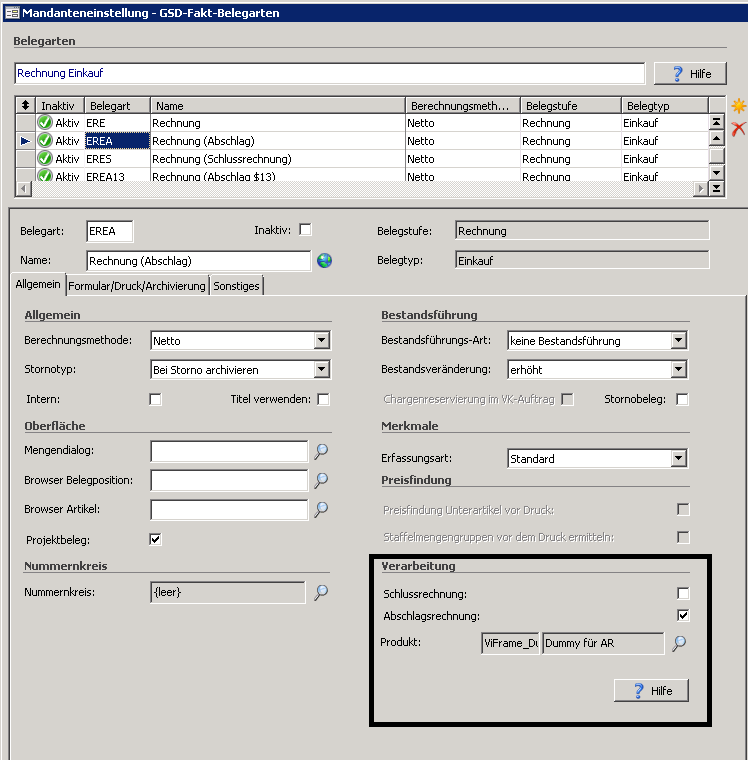Screen dimensions: 748x760
Task: Click the Name field Rechnung (Abschlag)
Action: (x=199, y=261)
